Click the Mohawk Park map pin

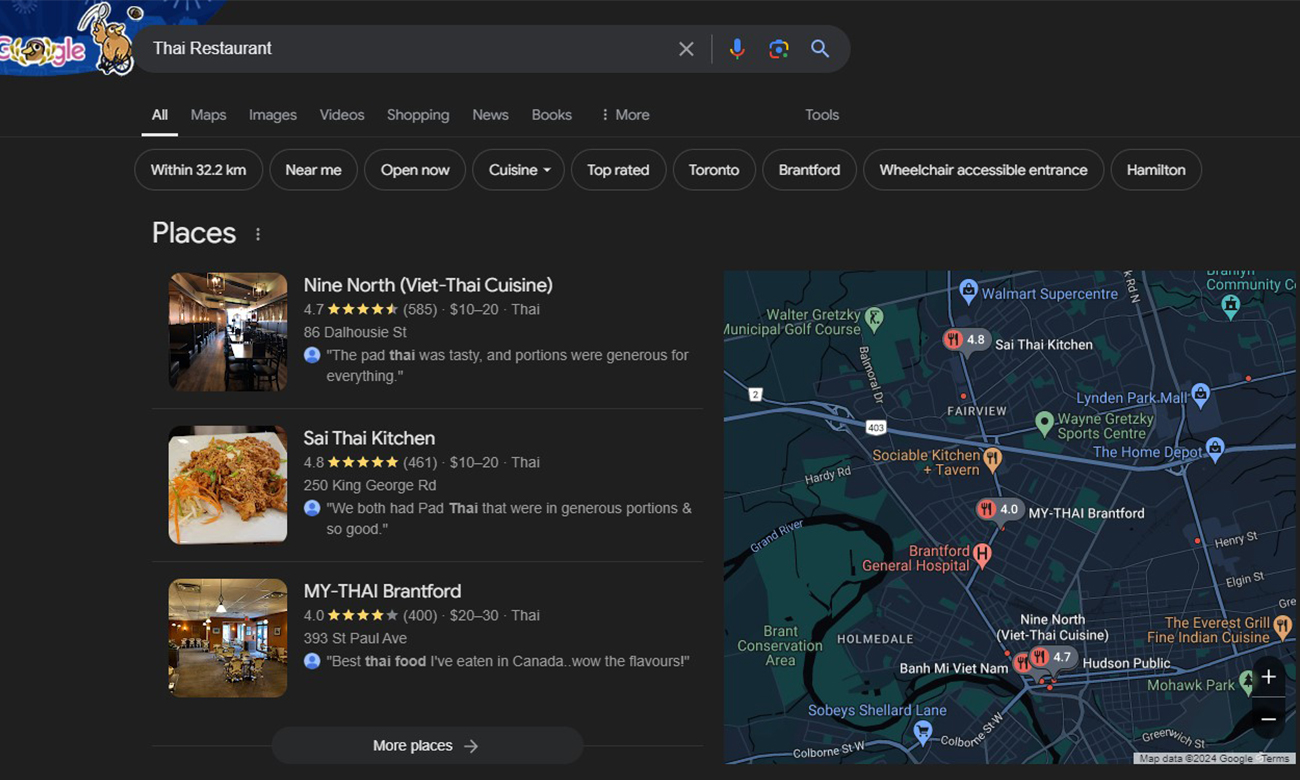[1247, 682]
